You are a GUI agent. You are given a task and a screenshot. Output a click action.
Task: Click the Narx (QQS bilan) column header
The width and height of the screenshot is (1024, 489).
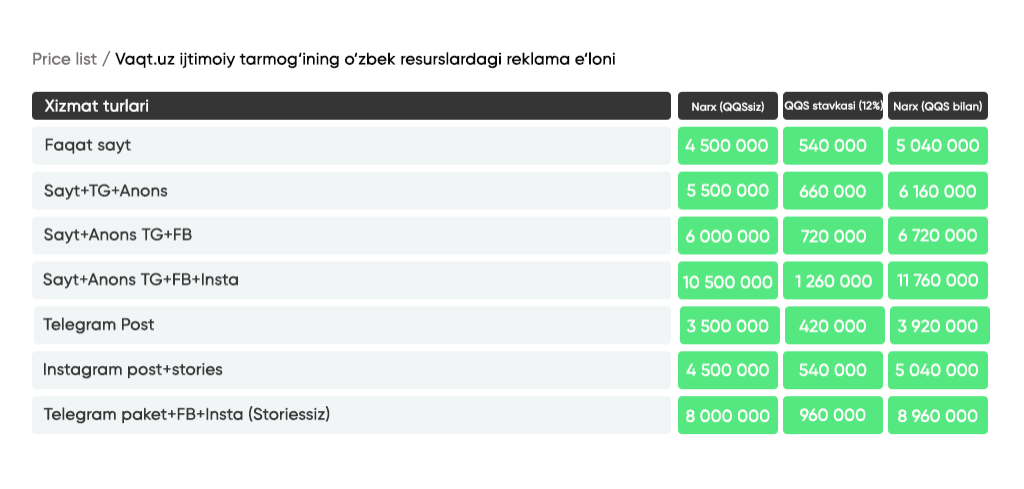pyautogui.click(x=938, y=106)
